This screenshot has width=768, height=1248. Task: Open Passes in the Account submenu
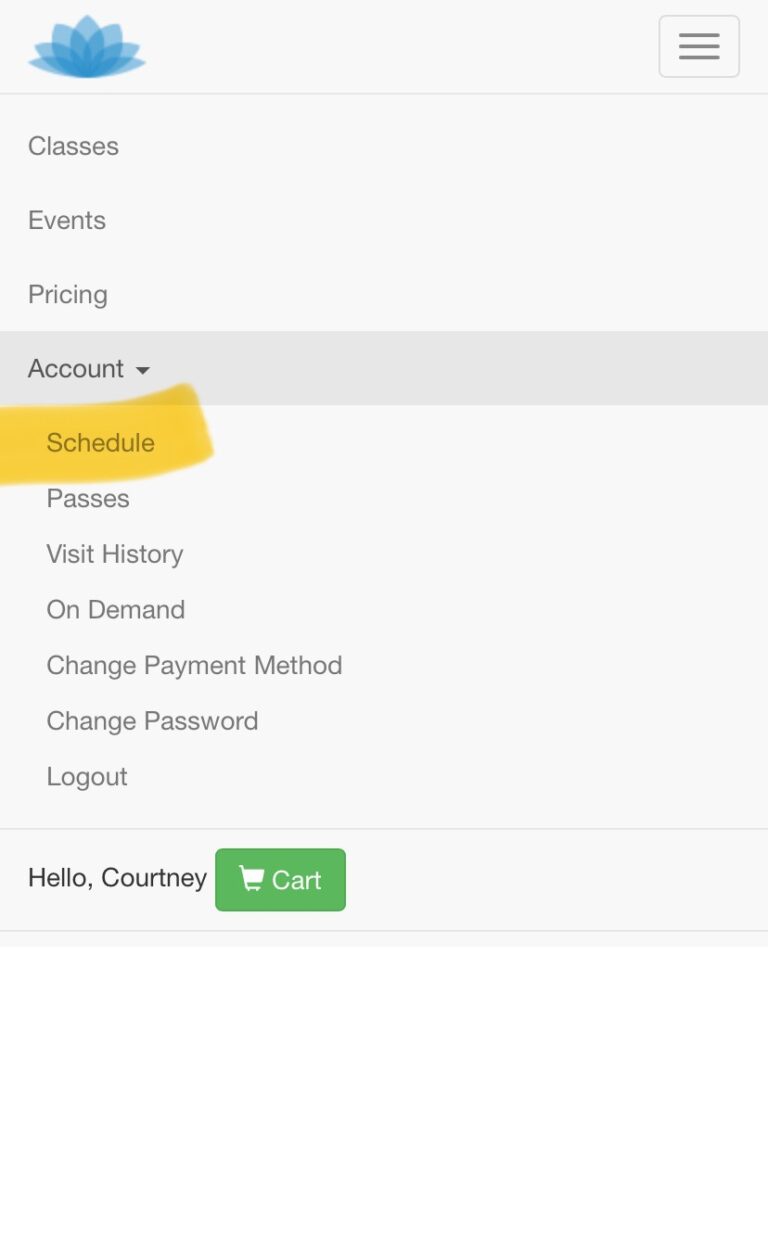(88, 498)
